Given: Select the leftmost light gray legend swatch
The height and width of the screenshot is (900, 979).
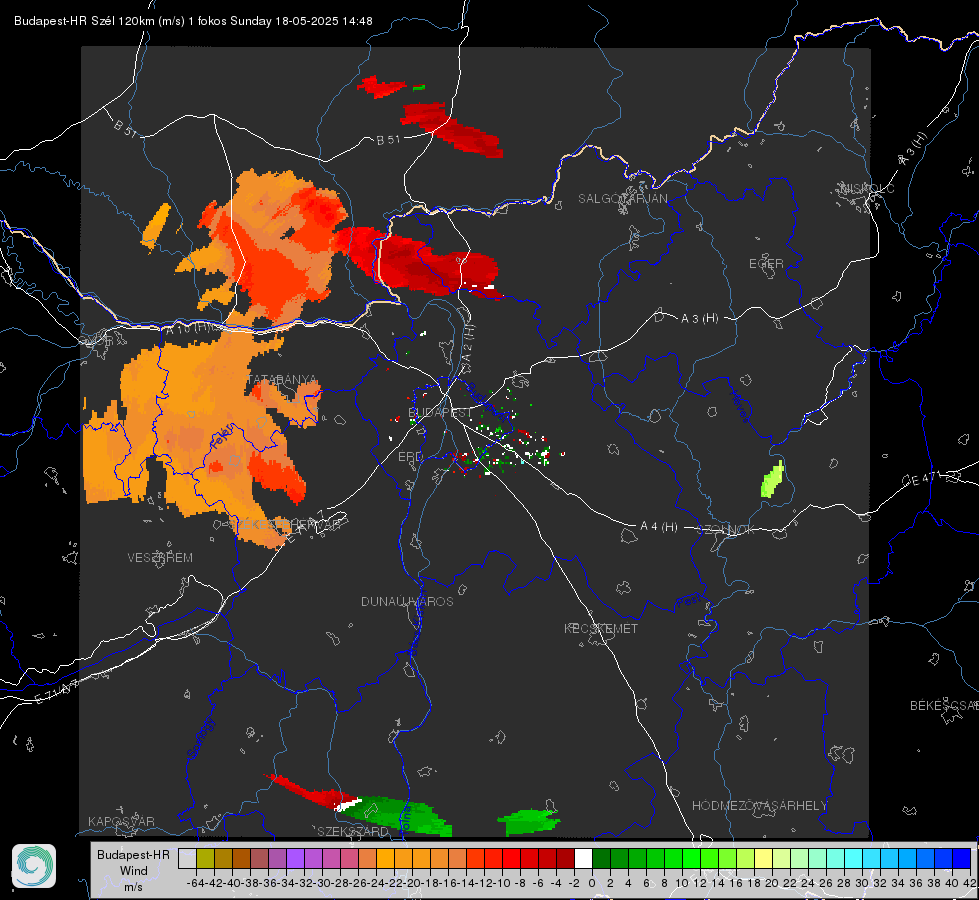Looking at the screenshot, I should coord(187,858).
